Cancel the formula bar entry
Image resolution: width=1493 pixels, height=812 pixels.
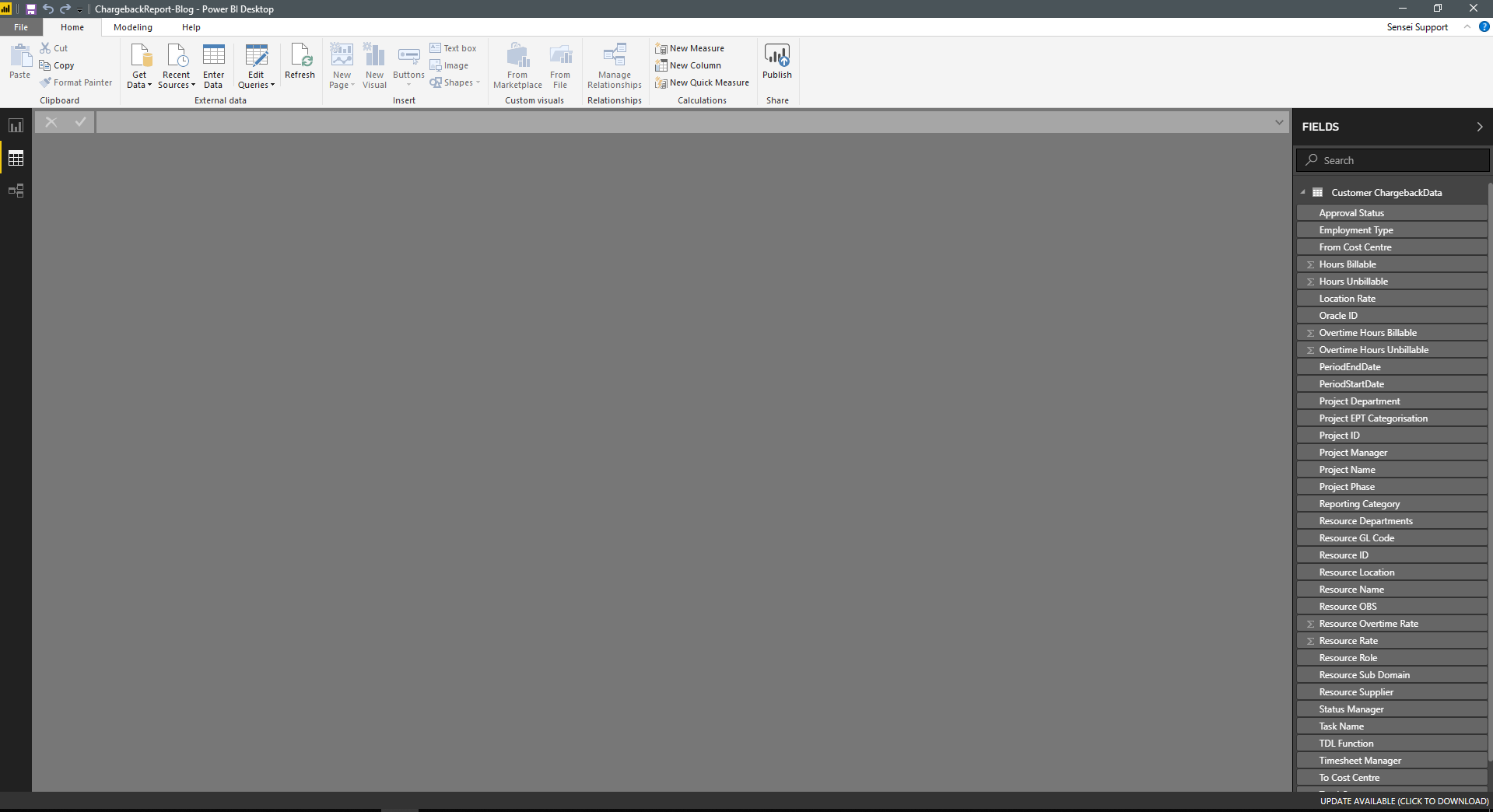pos(51,122)
